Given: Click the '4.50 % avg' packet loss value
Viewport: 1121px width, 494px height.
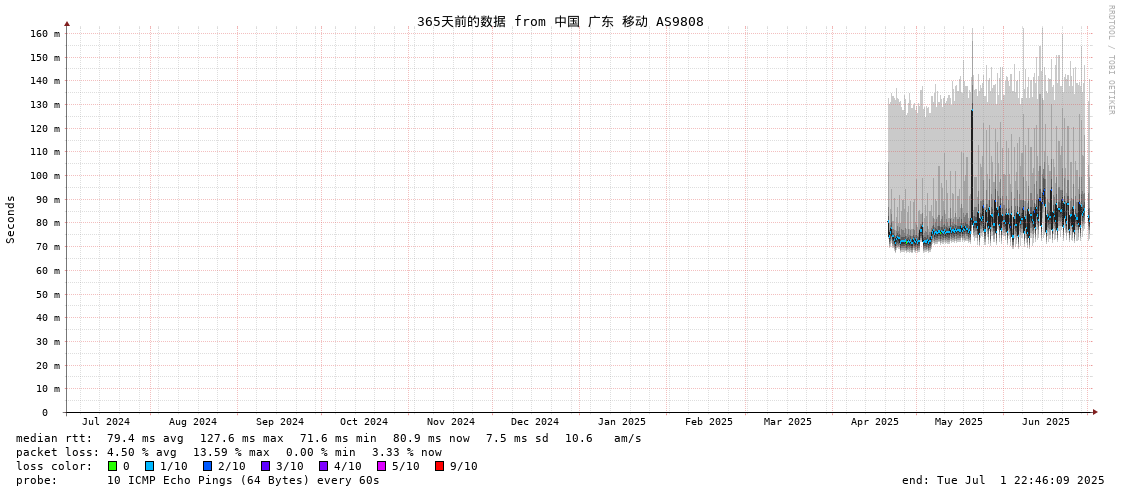Looking at the screenshot, I should coord(144,453).
